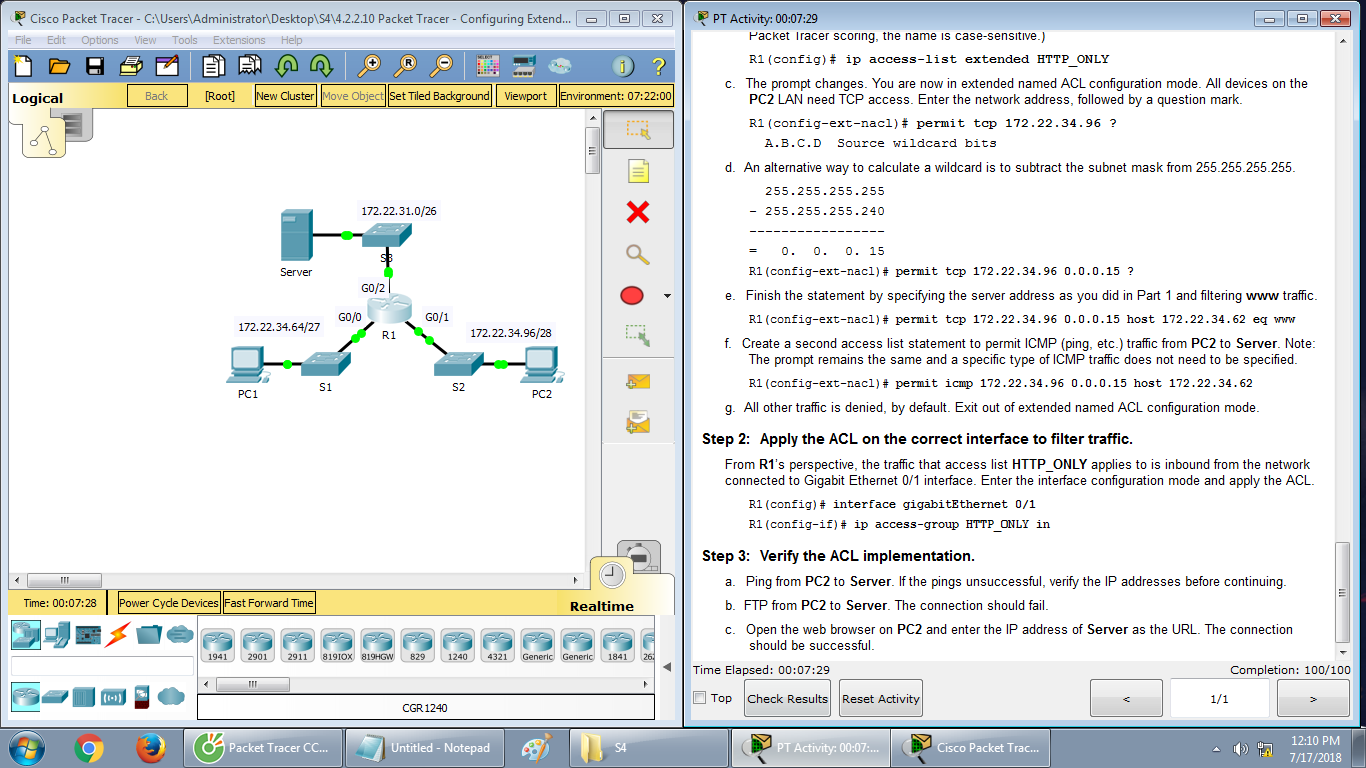
Task: Open the Extensions menu
Action: 239,40
